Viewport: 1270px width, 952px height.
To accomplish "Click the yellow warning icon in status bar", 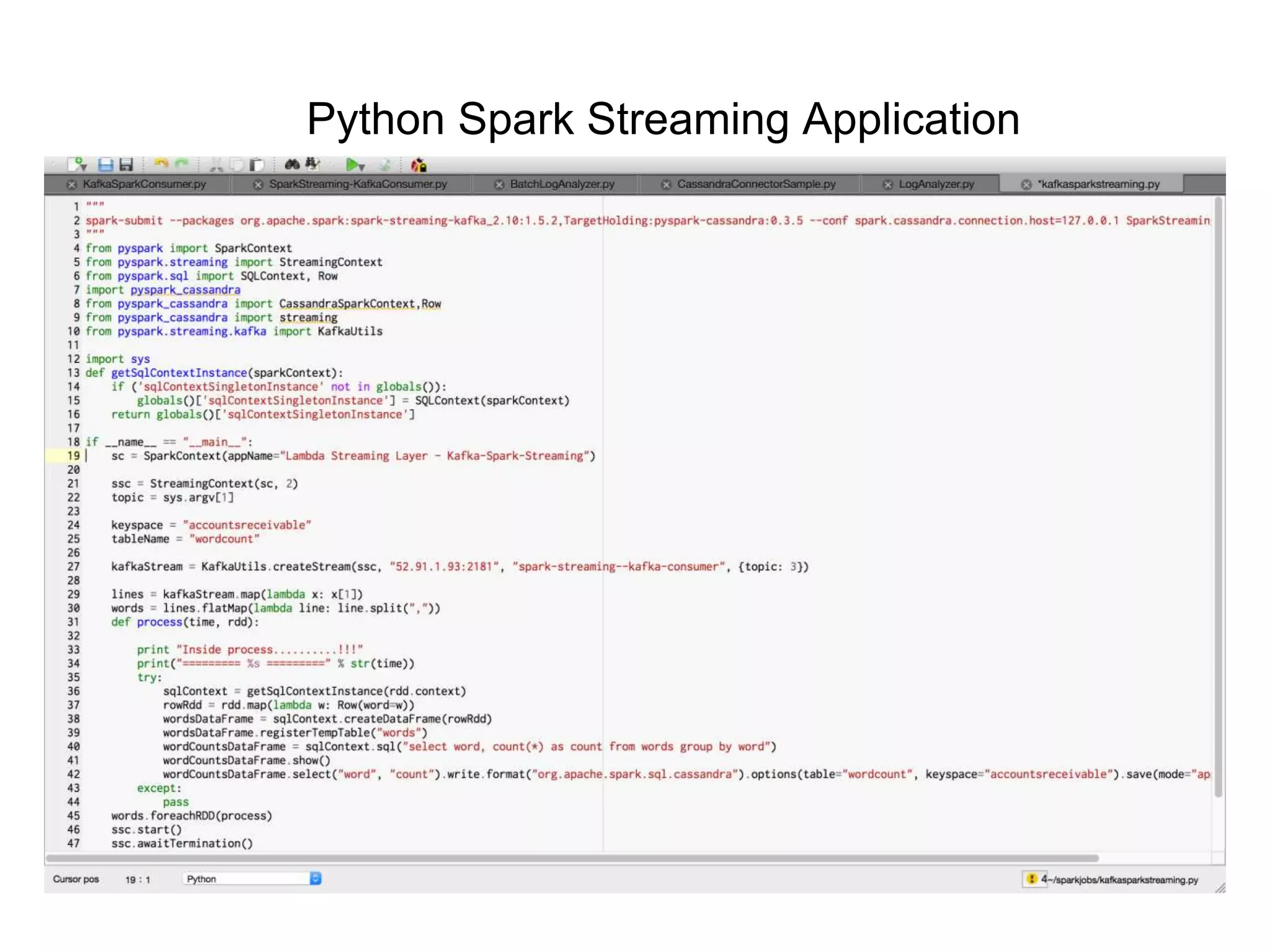I will tap(1032, 879).
